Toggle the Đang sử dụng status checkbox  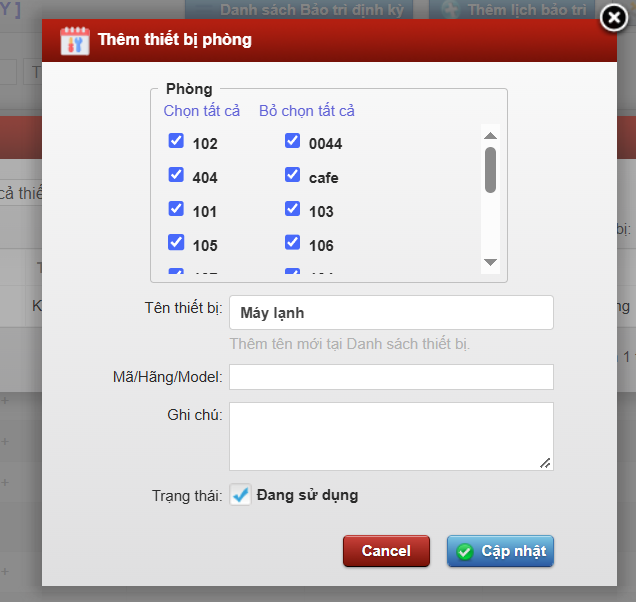240,495
